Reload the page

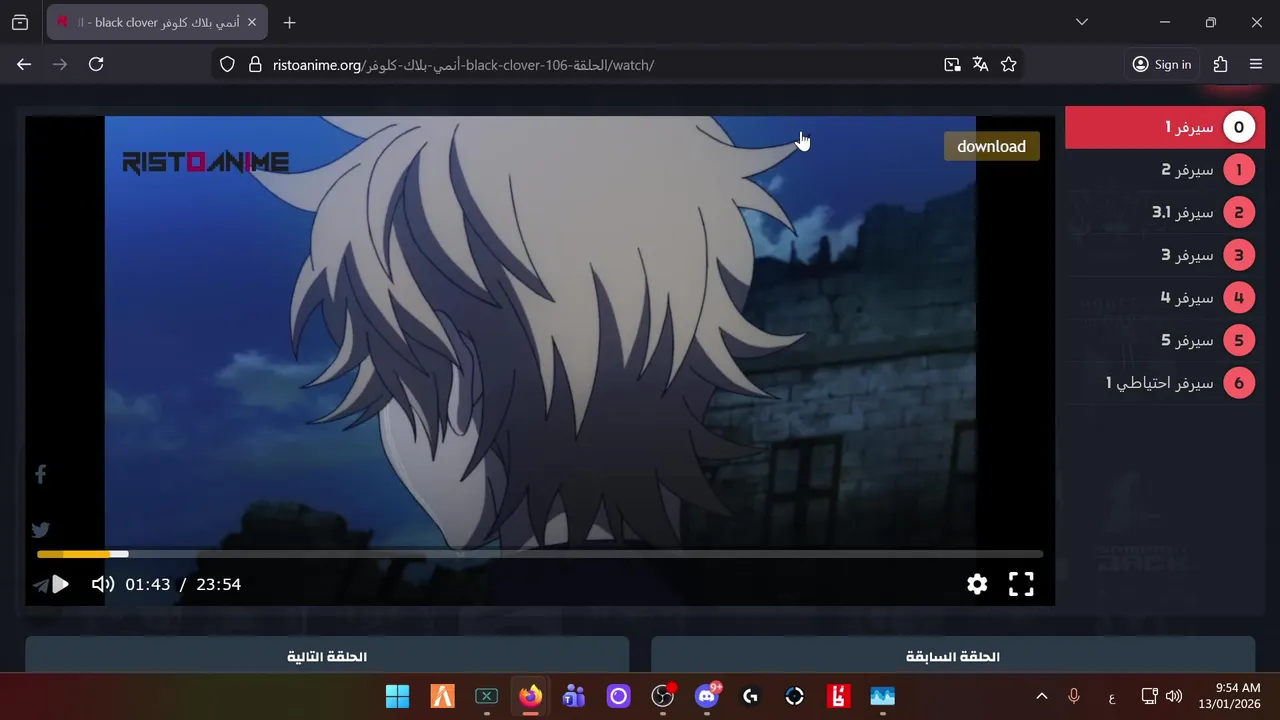tap(96, 64)
